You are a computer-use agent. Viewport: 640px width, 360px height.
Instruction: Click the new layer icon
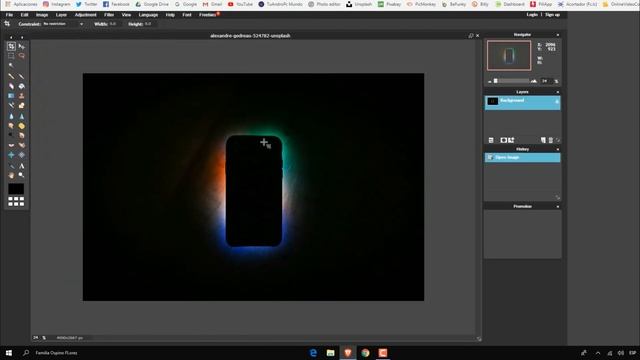tap(543, 140)
